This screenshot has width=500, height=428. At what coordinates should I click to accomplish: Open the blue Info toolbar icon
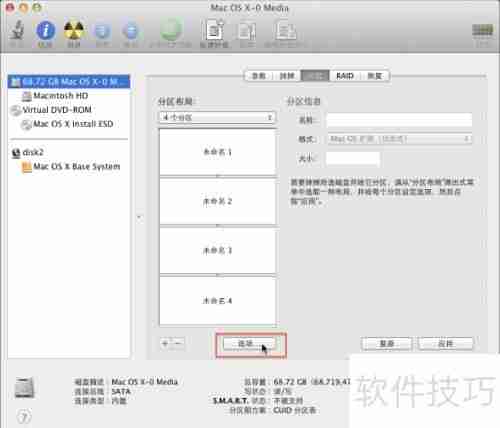point(46,31)
